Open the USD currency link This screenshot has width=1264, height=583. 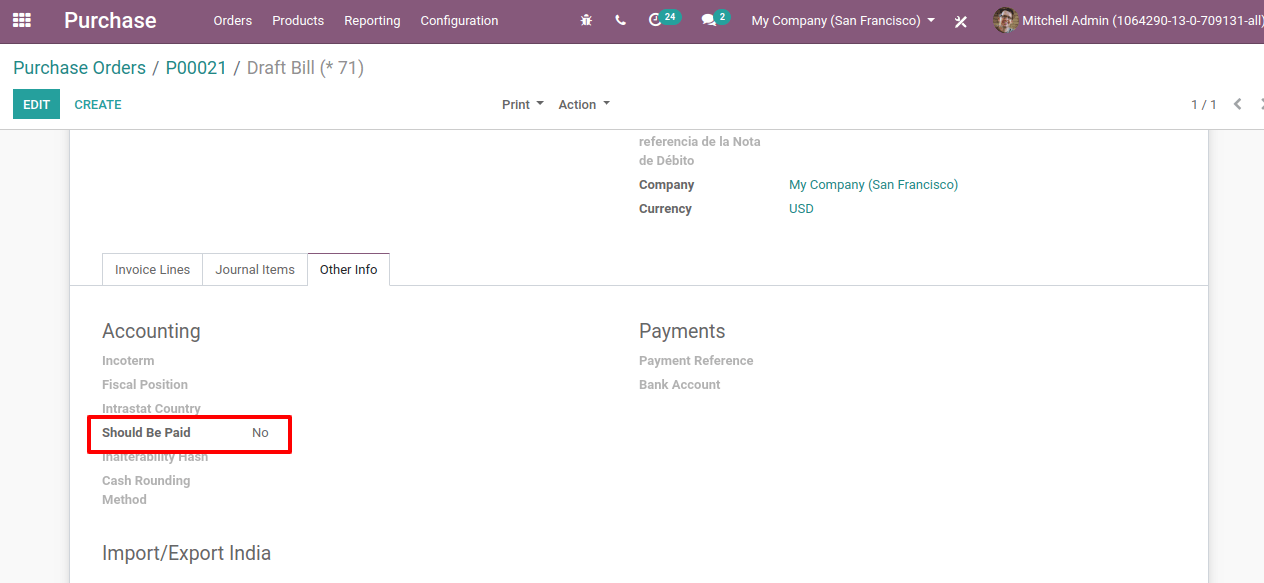(x=801, y=209)
